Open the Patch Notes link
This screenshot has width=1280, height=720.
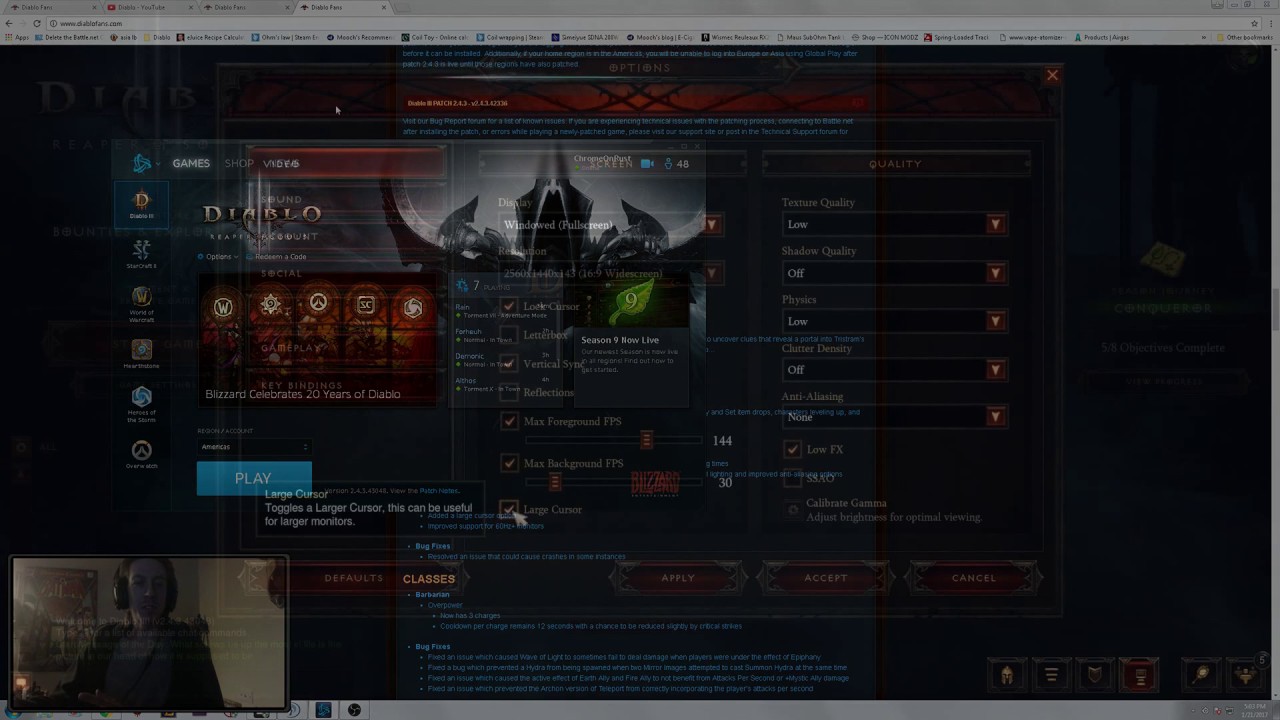(439, 491)
